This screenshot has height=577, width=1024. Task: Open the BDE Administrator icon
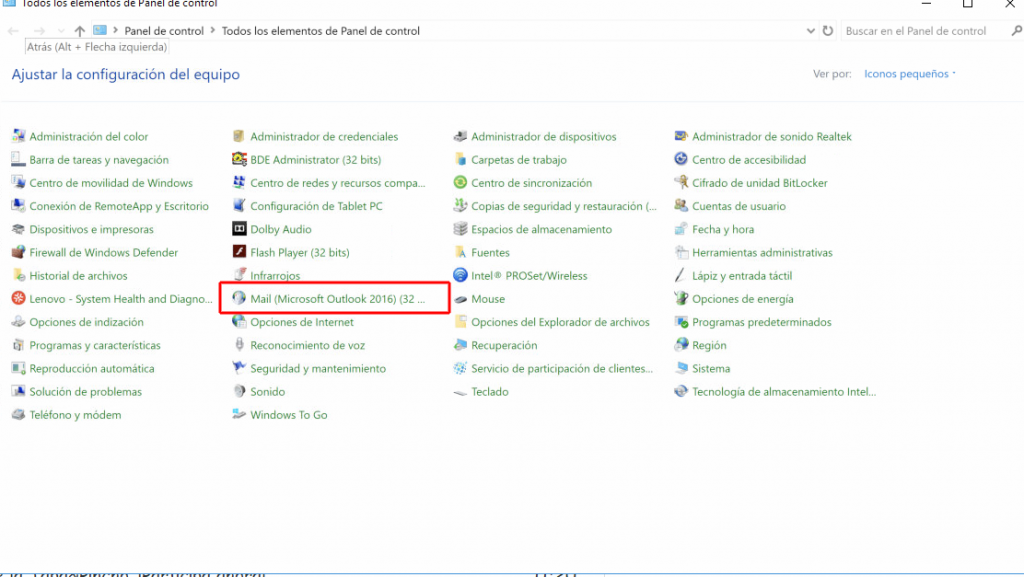click(239, 159)
